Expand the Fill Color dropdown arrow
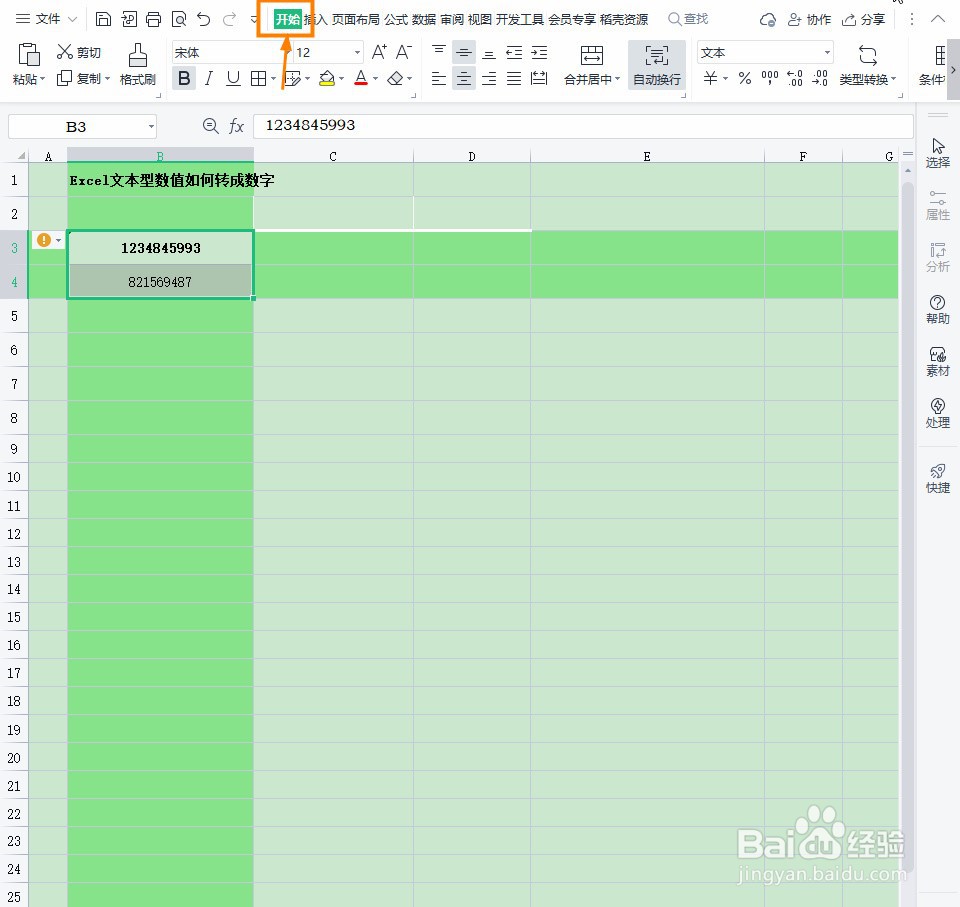 coord(341,79)
